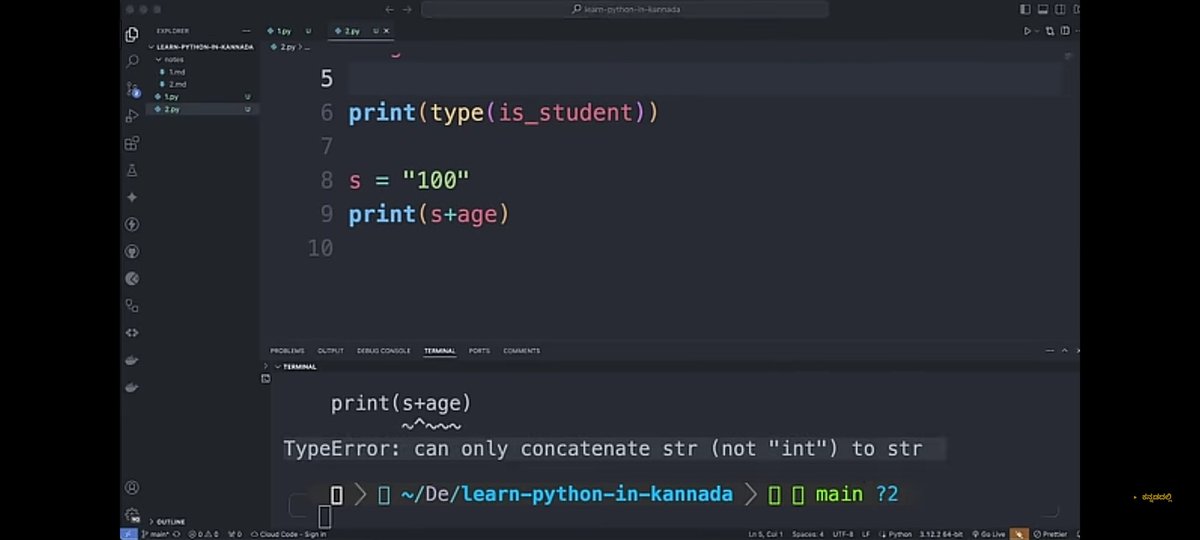Open the DEBUG CONSOLE panel tab
This screenshot has height=540, width=1200.
point(383,351)
